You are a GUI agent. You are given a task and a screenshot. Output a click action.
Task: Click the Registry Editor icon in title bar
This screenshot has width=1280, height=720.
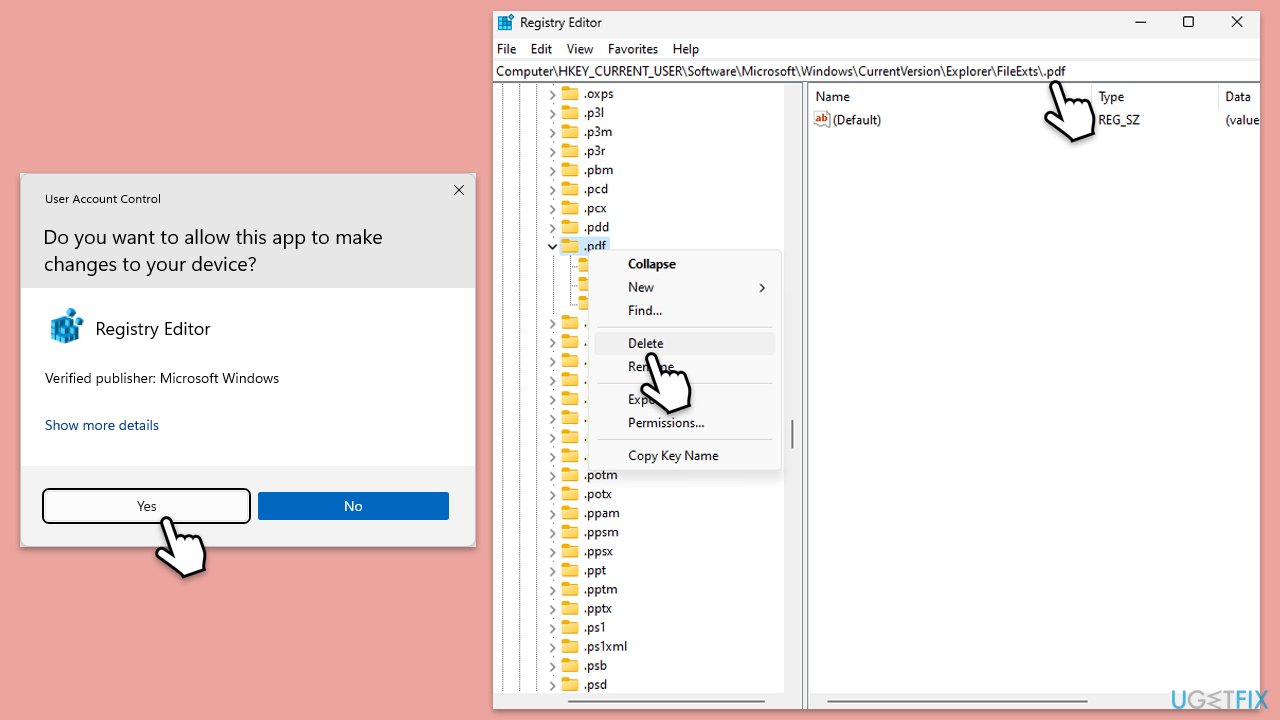pos(506,22)
